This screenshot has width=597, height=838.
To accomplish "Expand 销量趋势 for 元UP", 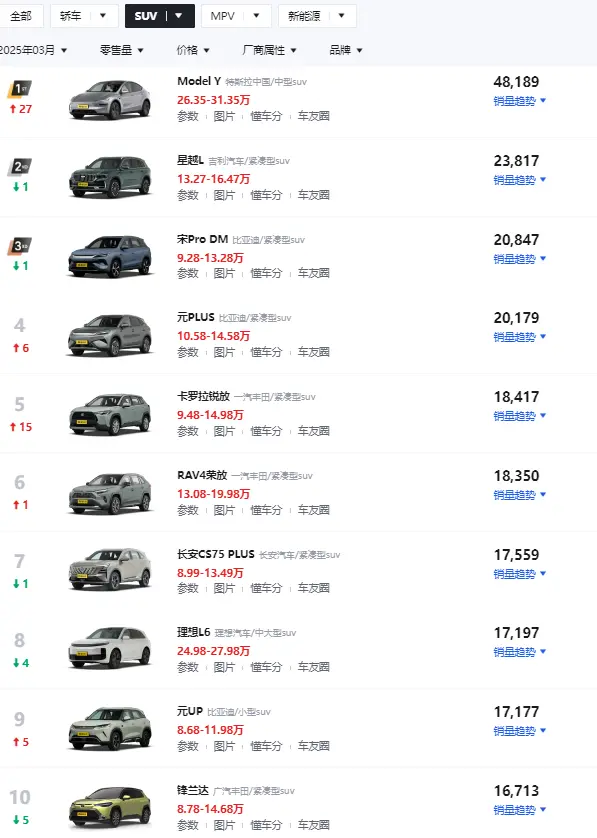I will 520,731.
